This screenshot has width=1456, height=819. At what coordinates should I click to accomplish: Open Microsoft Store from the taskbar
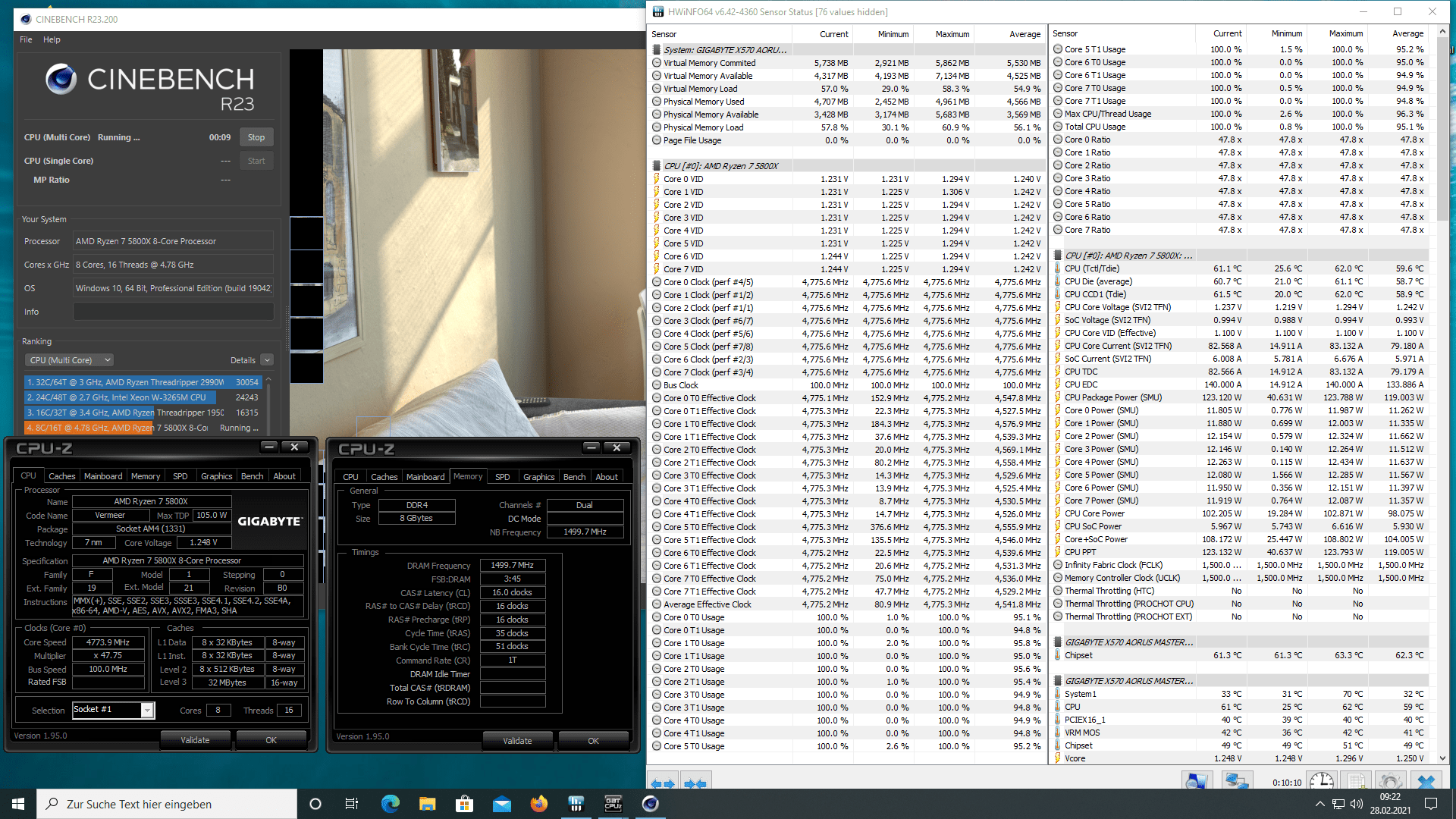pyautogui.click(x=464, y=804)
